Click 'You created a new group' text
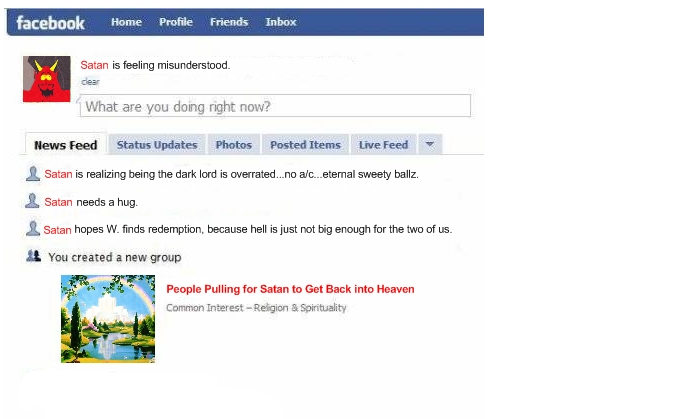The height and width of the screenshot is (419, 681). (115, 257)
